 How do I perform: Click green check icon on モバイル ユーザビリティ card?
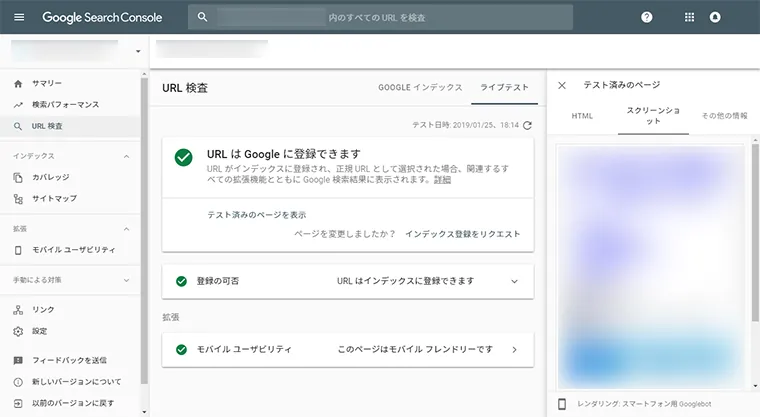181,350
